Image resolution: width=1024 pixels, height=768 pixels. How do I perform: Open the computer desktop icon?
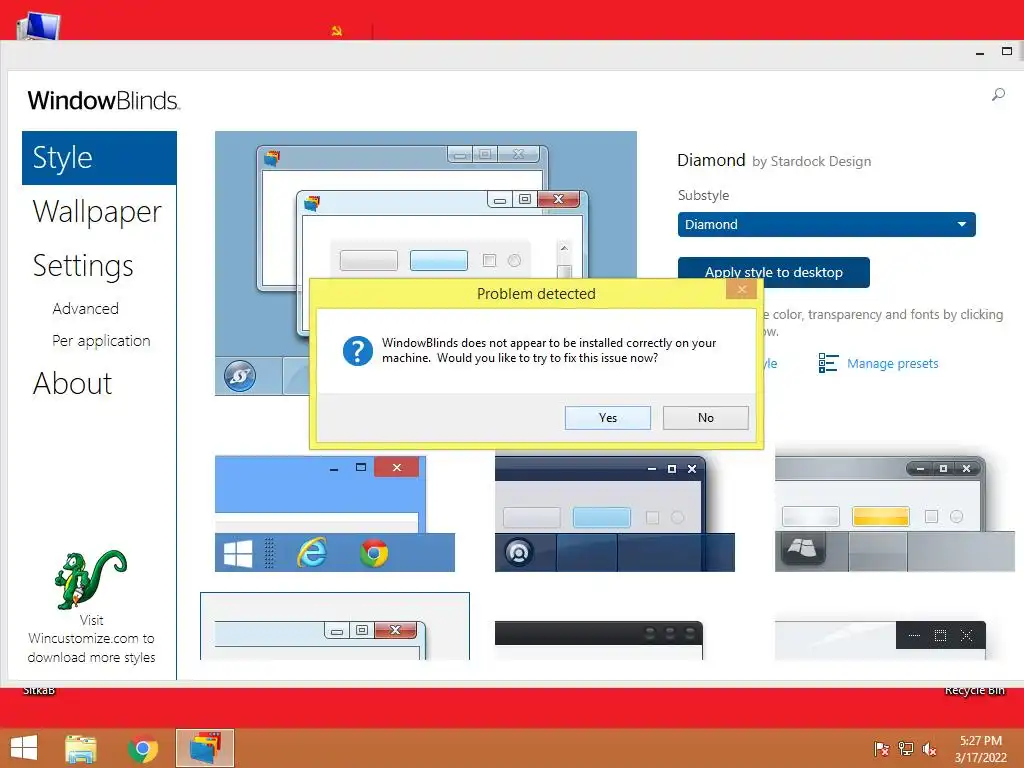pyautogui.click(x=38, y=26)
